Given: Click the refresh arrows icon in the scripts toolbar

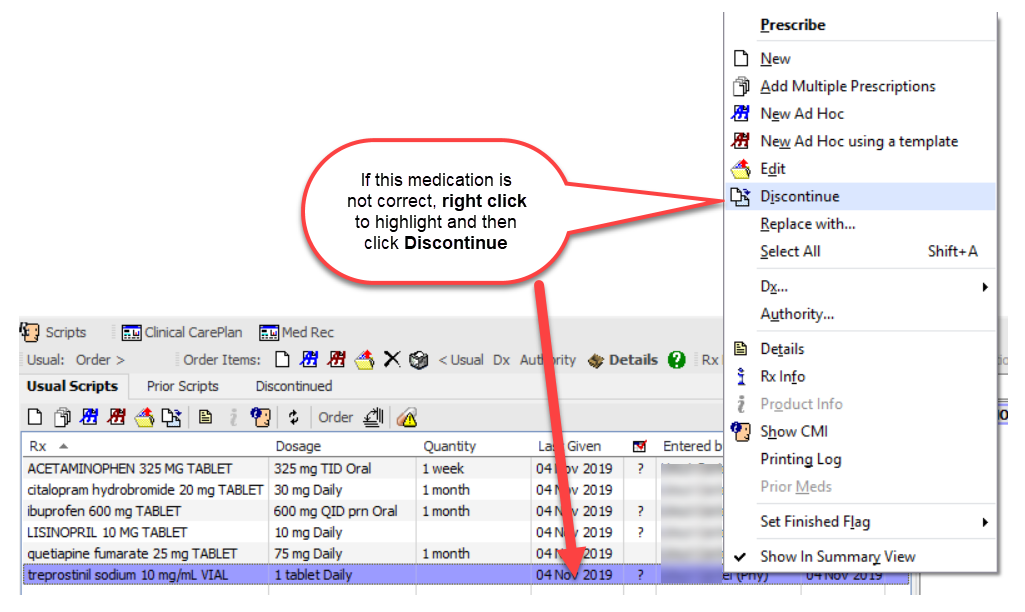Looking at the screenshot, I should click(294, 418).
